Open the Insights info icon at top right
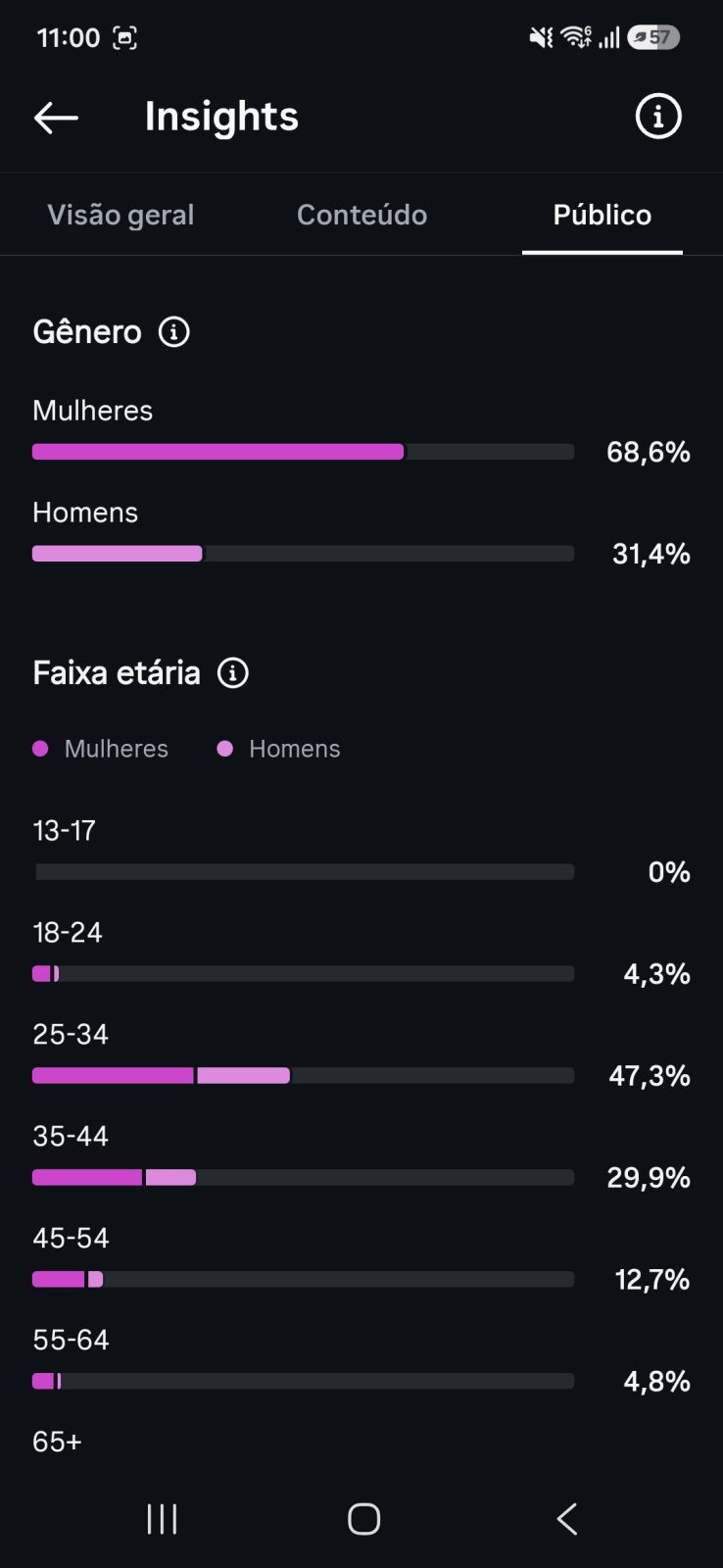 [x=657, y=117]
